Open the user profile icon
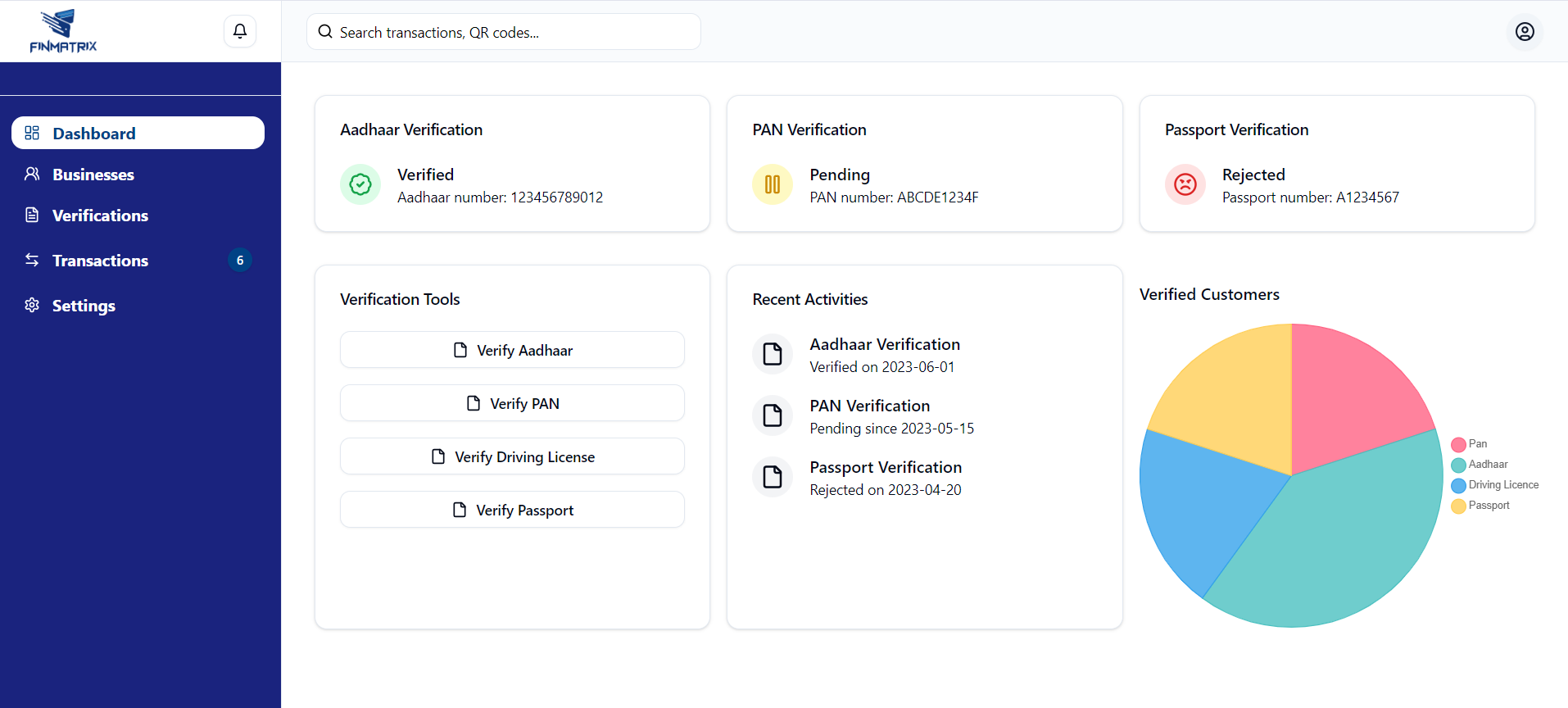The height and width of the screenshot is (708, 1568). [x=1525, y=31]
